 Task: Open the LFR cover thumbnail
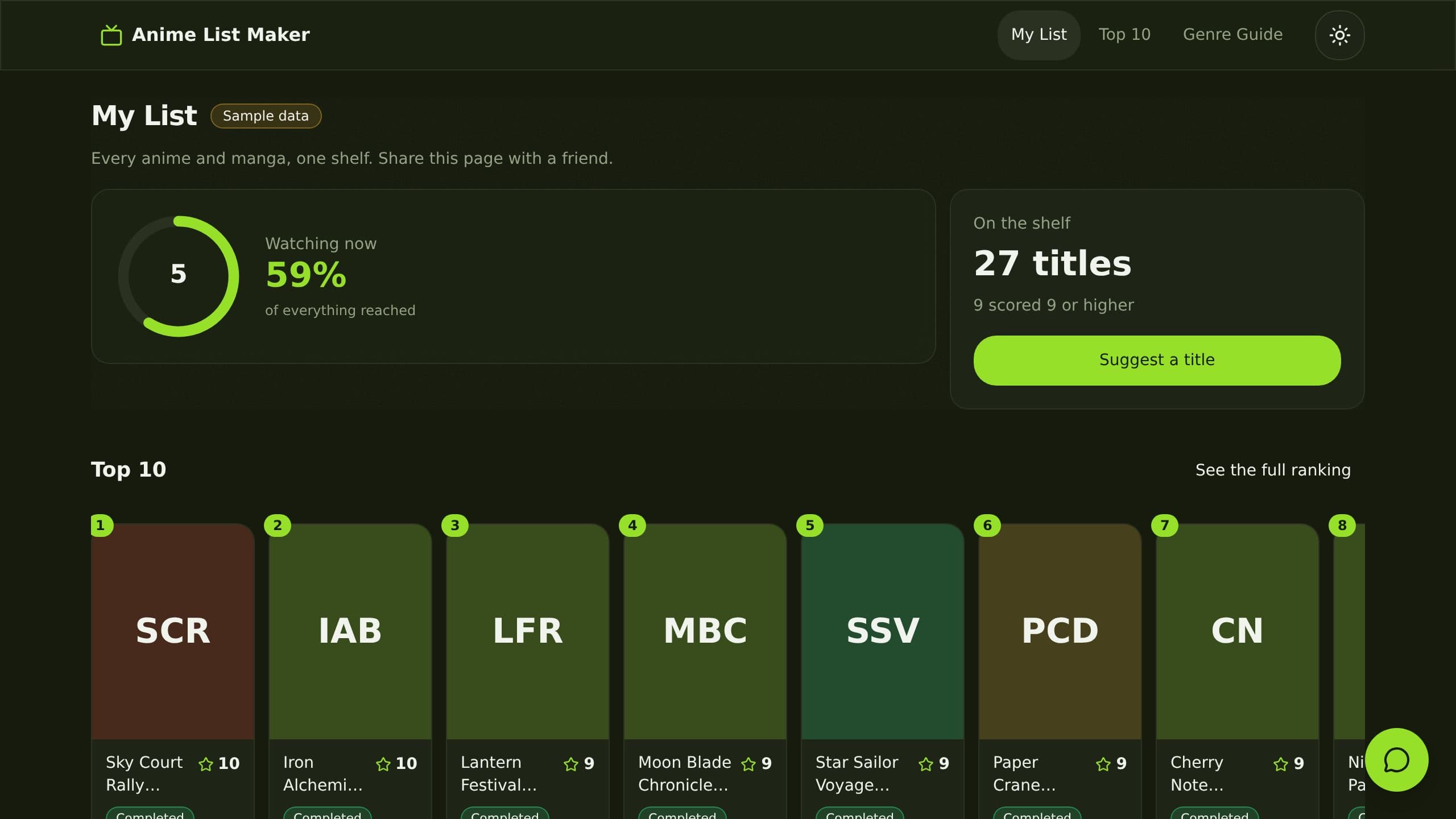point(528,631)
